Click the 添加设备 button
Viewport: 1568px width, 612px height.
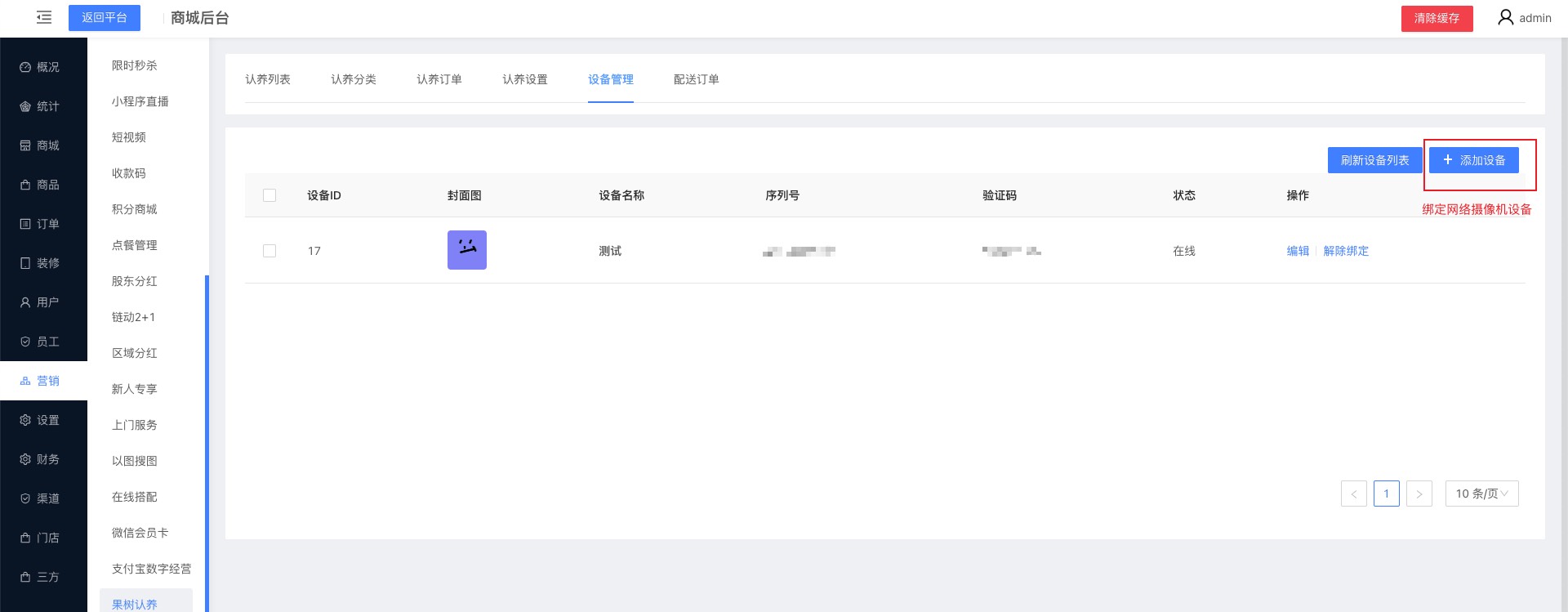coord(1473,160)
